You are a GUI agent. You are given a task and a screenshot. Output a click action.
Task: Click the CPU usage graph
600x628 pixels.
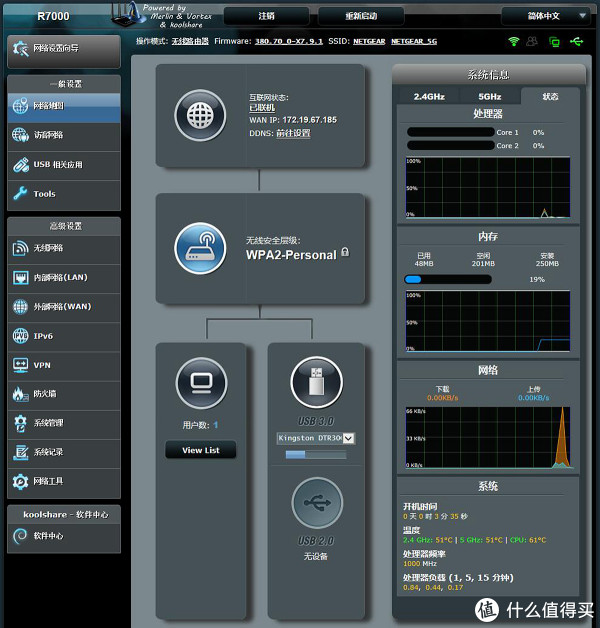point(488,187)
